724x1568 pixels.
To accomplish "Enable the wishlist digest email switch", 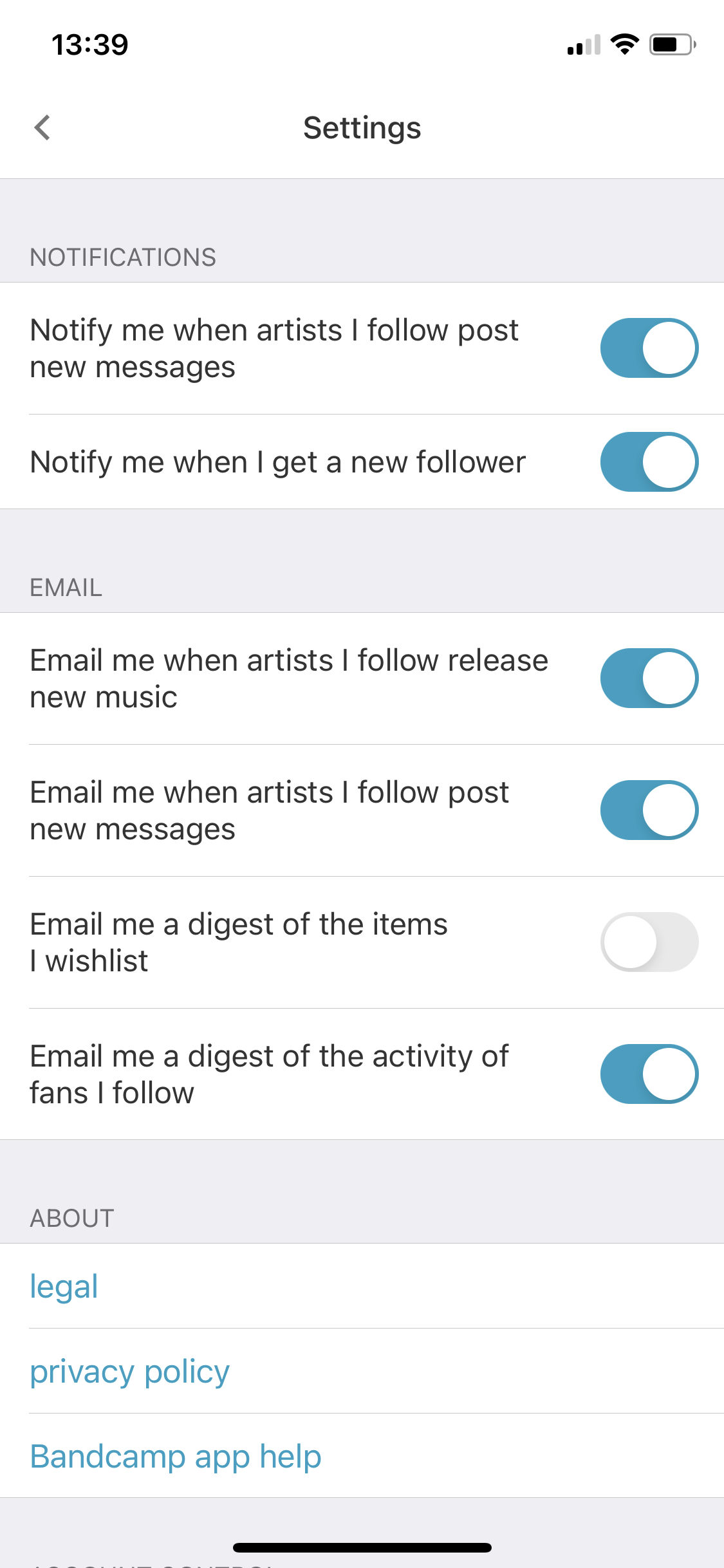I will tap(649, 942).
